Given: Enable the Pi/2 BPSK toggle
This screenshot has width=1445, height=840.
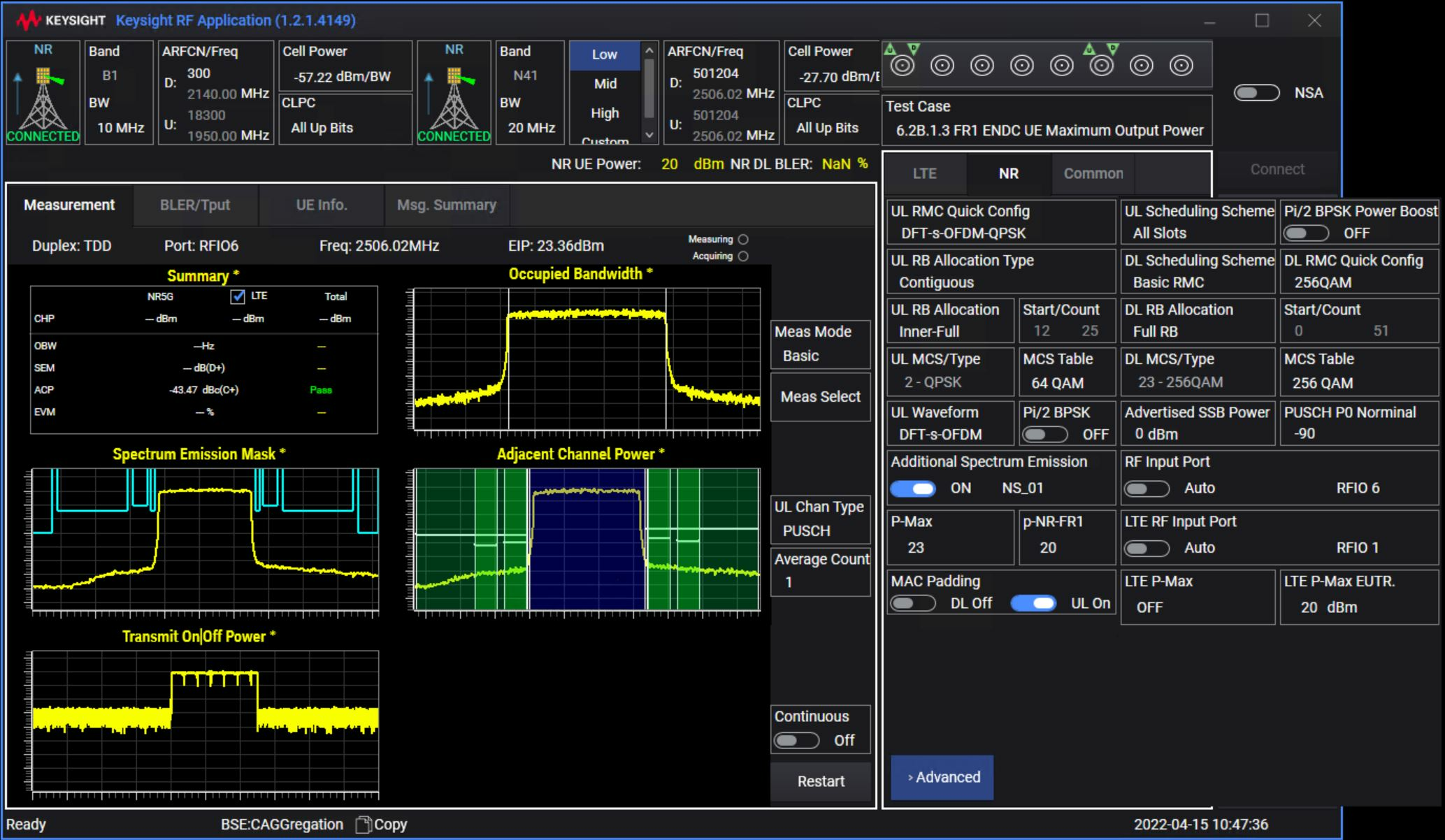Looking at the screenshot, I should [x=1046, y=433].
